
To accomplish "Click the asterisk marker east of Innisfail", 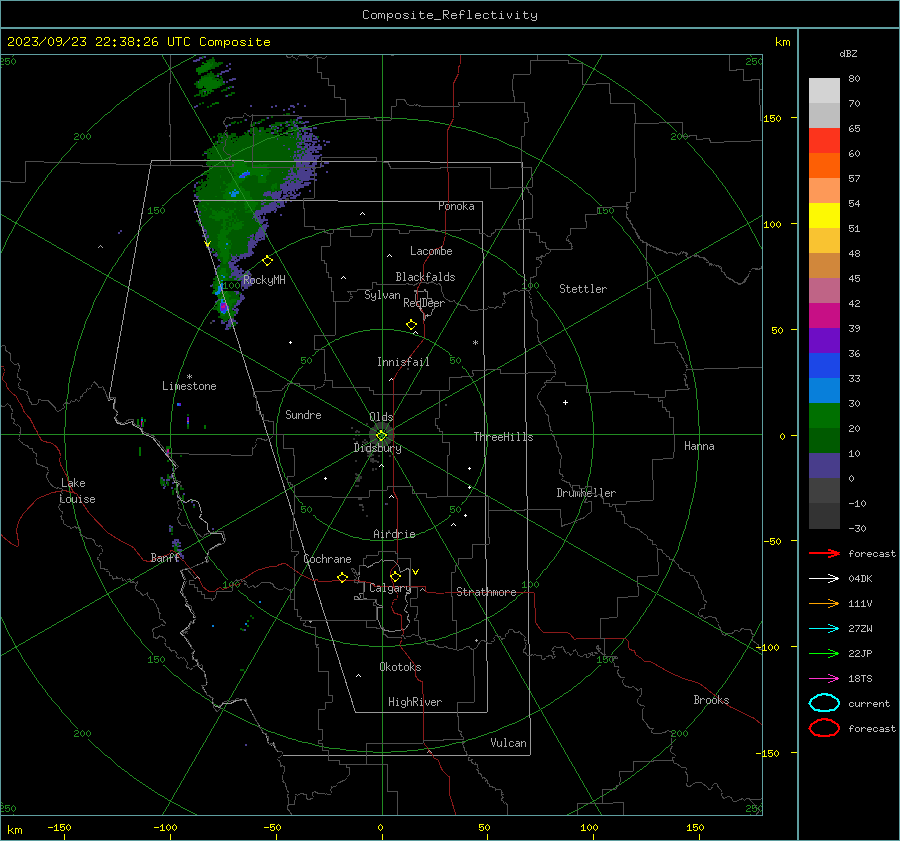I will point(475,343).
